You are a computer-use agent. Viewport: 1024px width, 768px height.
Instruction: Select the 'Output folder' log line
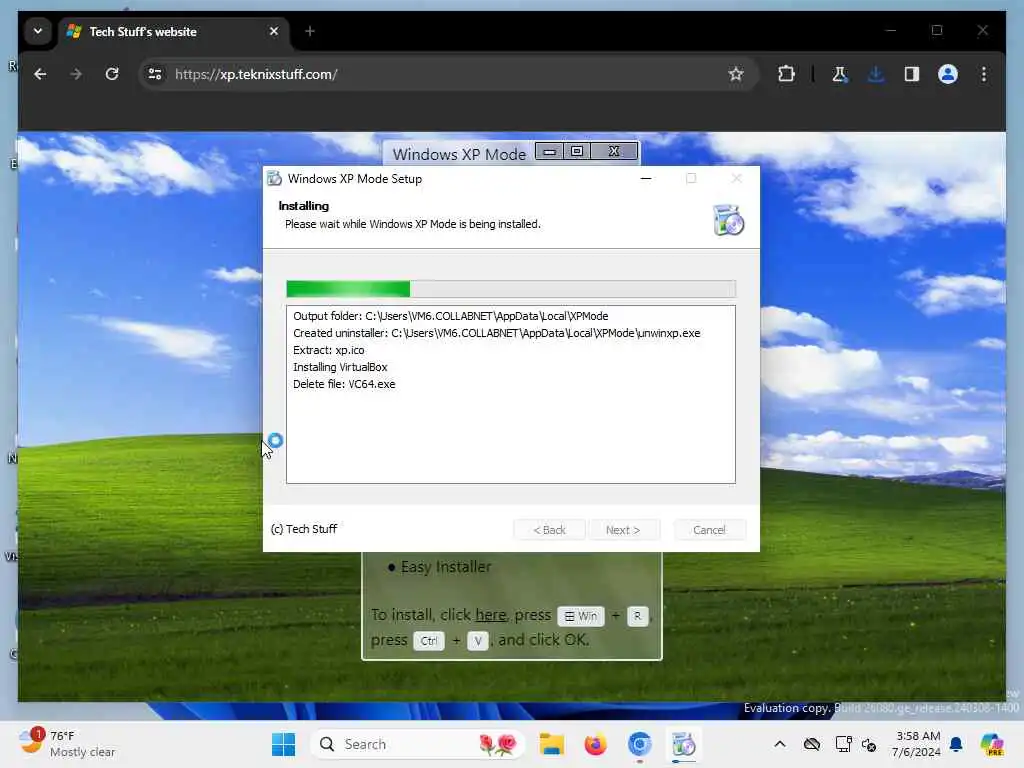pyautogui.click(x=451, y=316)
